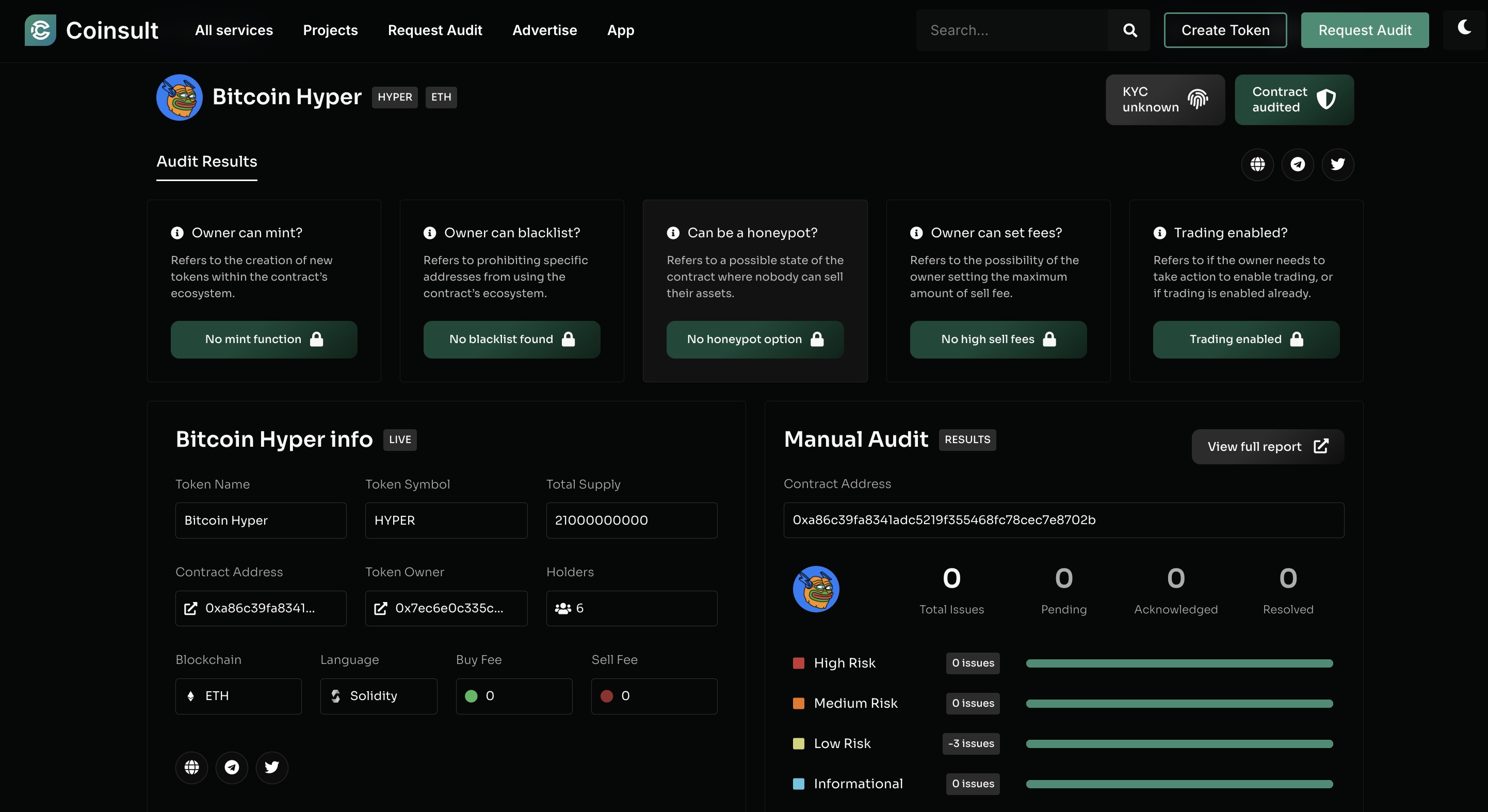The width and height of the screenshot is (1488, 812).
Task: Open globe icon in Bitcoin Hyper info panel
Action: pyautogui.click(x=192, y=767)
